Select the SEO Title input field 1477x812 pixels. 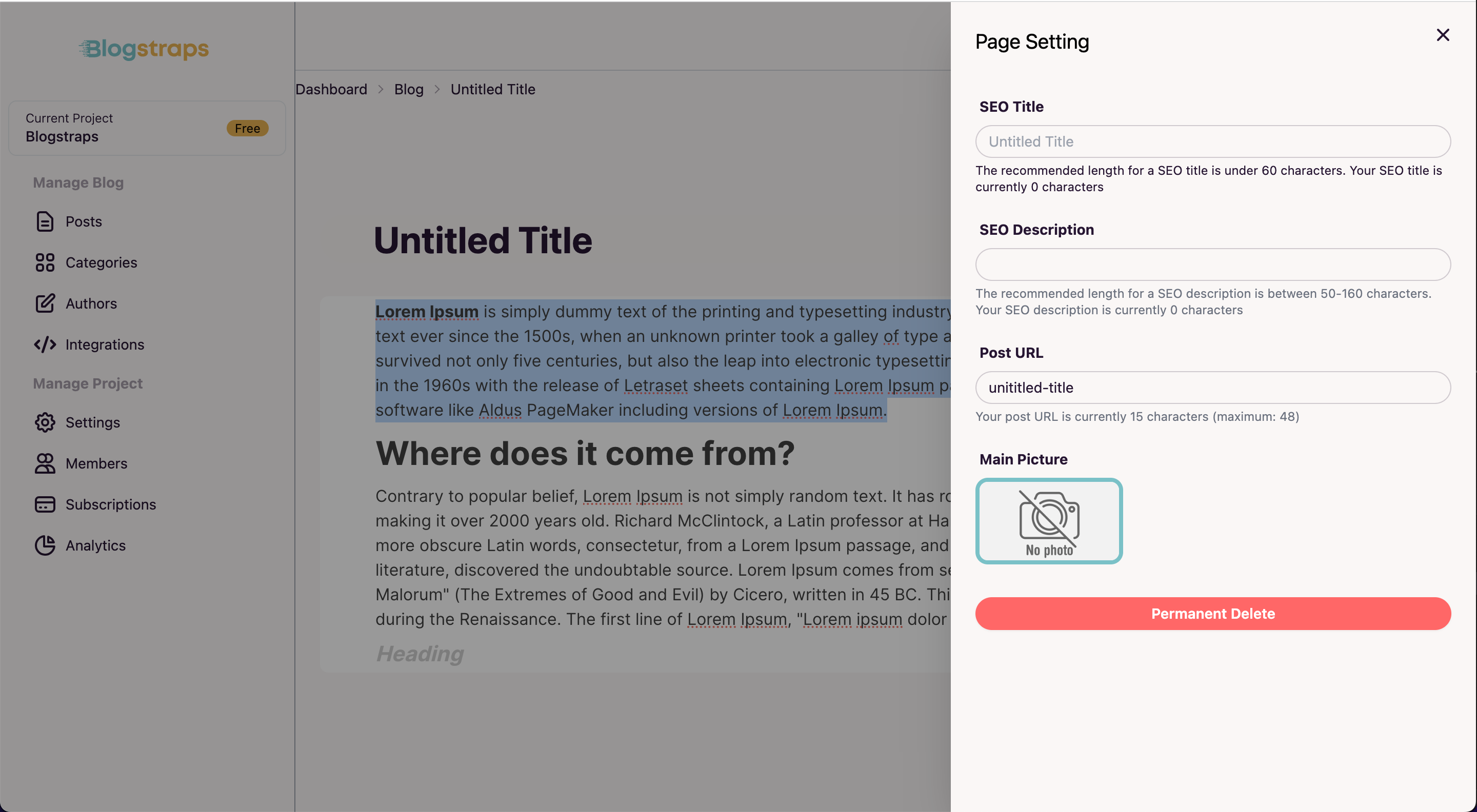tap(1213, 141)
